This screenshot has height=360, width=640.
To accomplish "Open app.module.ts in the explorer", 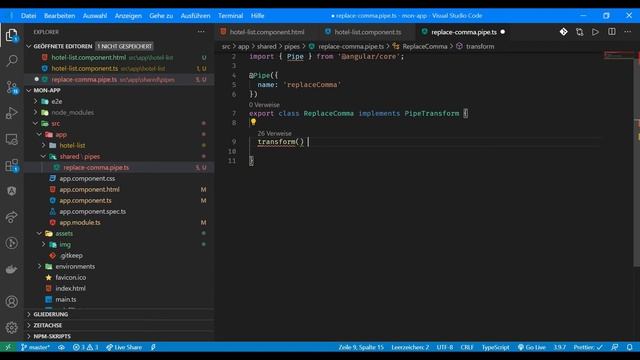I will [80, 222].
